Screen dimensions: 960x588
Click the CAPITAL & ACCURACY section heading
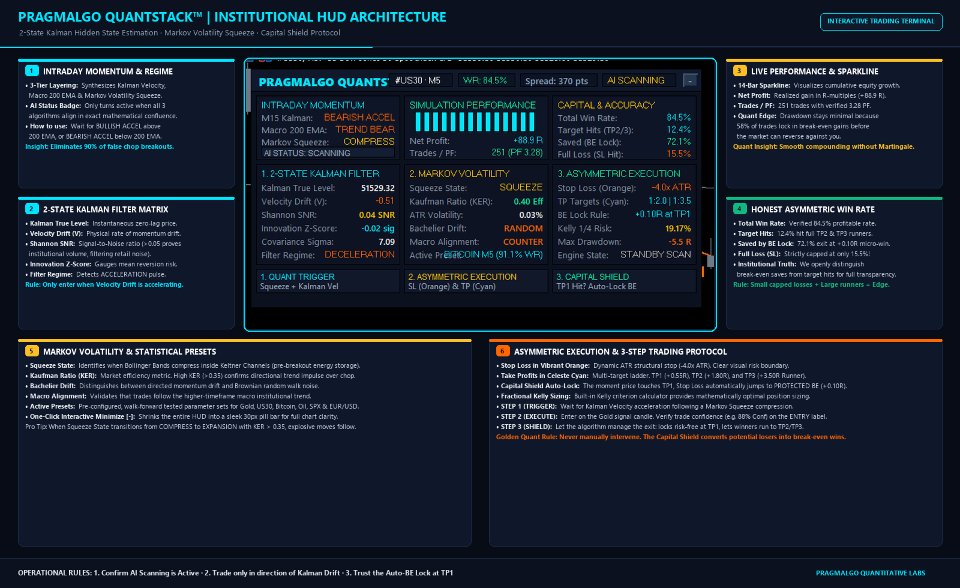coord(606,105)
